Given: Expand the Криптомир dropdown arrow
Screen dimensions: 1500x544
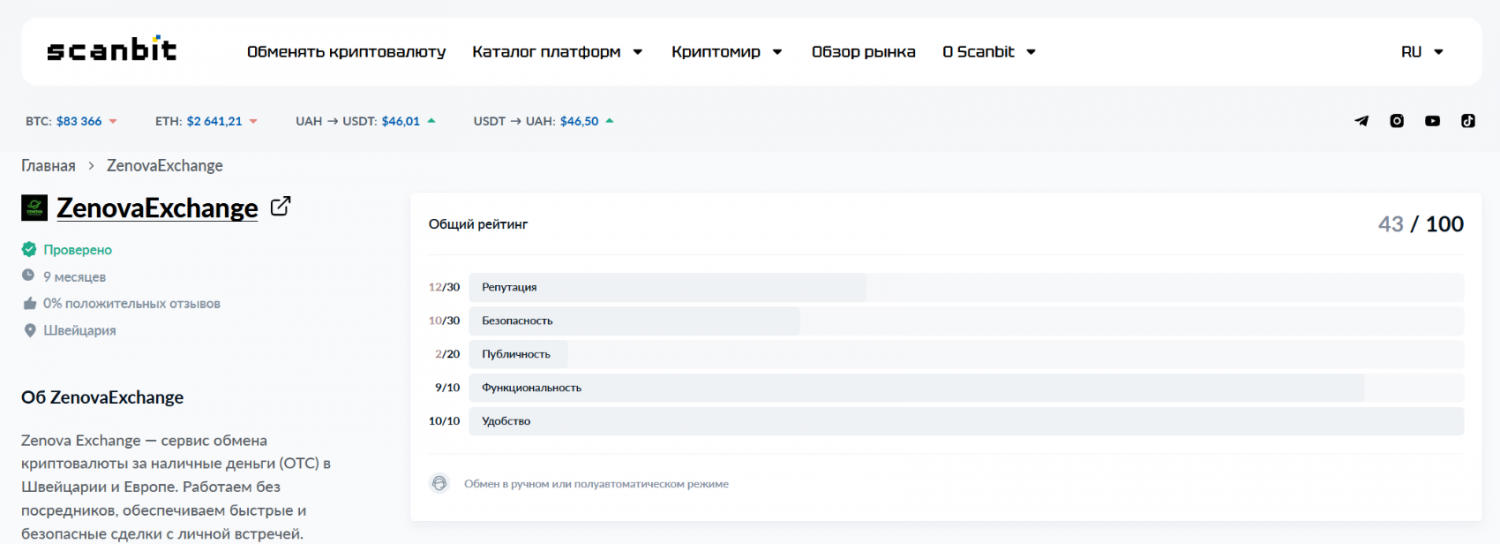Looking at the screenshot, I should click(777, 52).
